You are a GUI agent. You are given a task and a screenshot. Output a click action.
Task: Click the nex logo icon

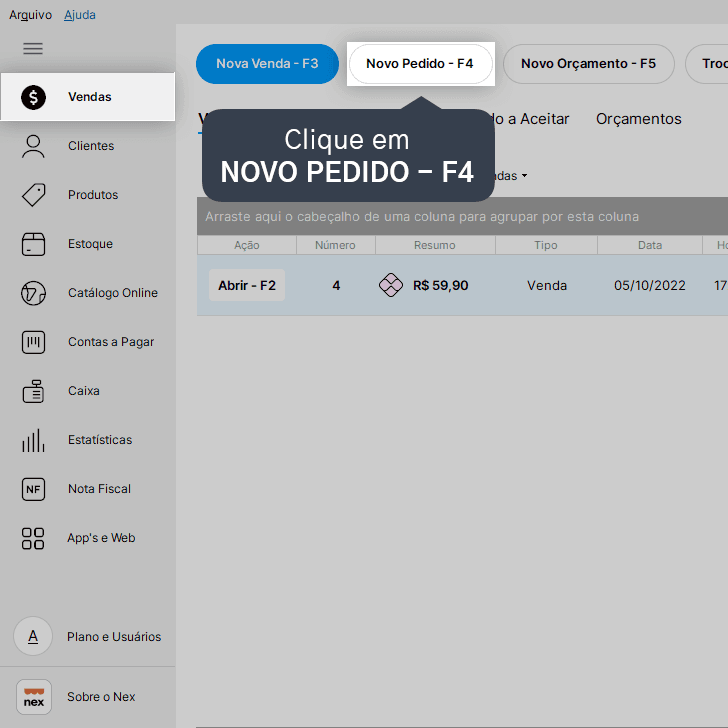[34, 697]
